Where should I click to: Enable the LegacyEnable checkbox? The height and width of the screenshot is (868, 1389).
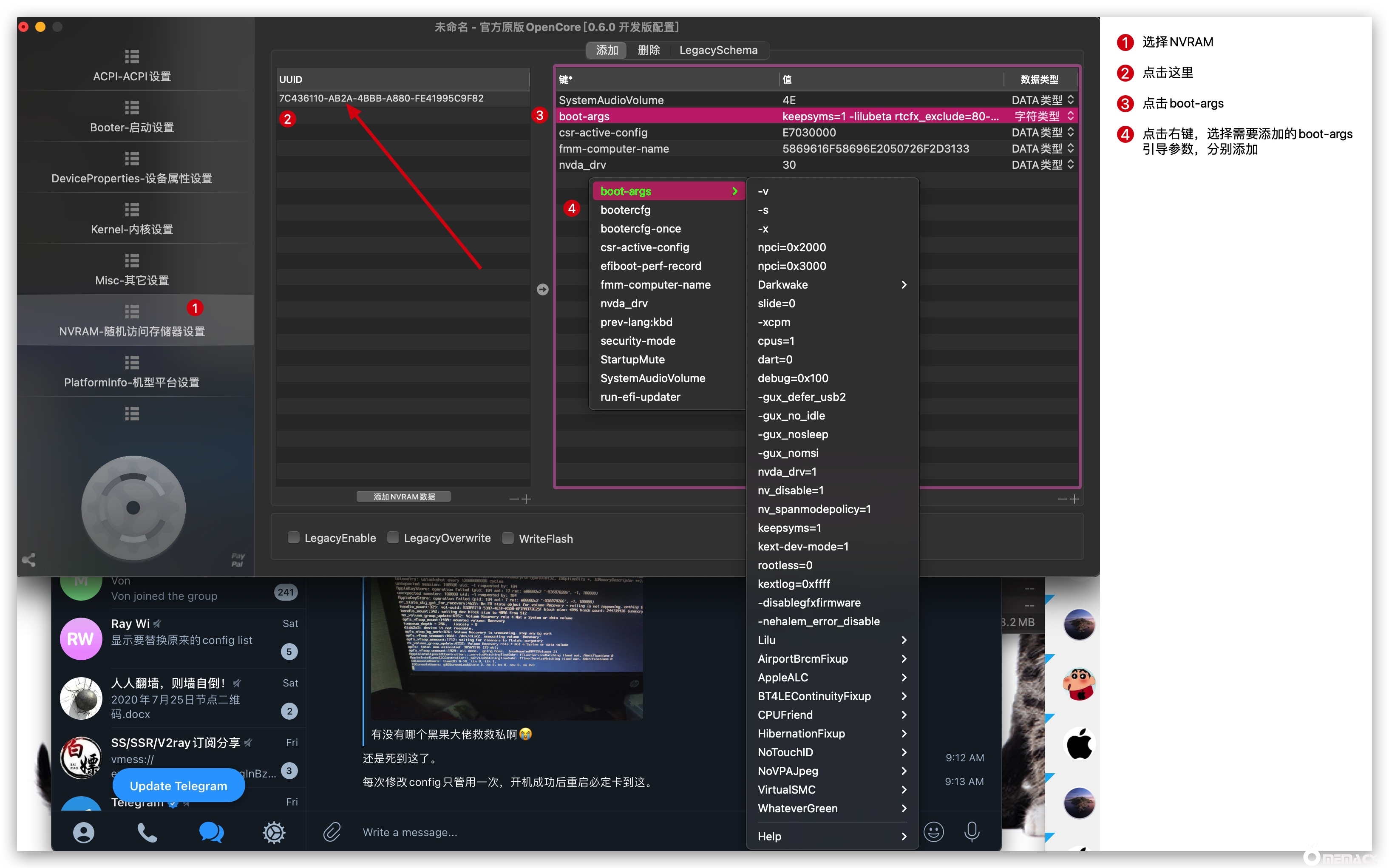click(x=294, y=538)
